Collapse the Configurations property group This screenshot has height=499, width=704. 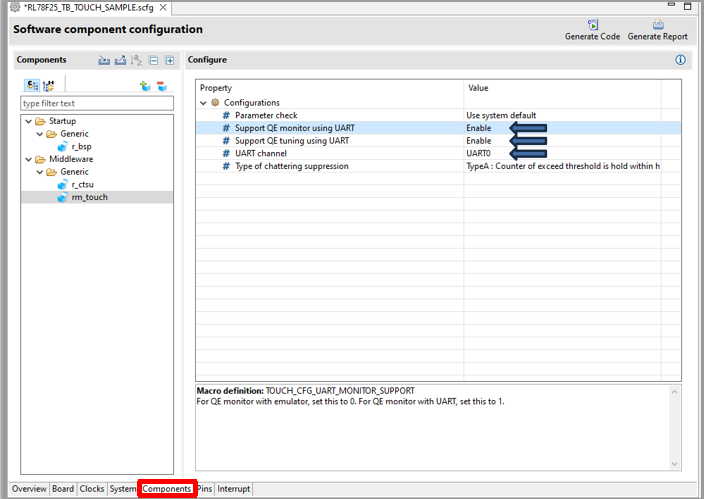pyautogui.click(x=204, y=103)
